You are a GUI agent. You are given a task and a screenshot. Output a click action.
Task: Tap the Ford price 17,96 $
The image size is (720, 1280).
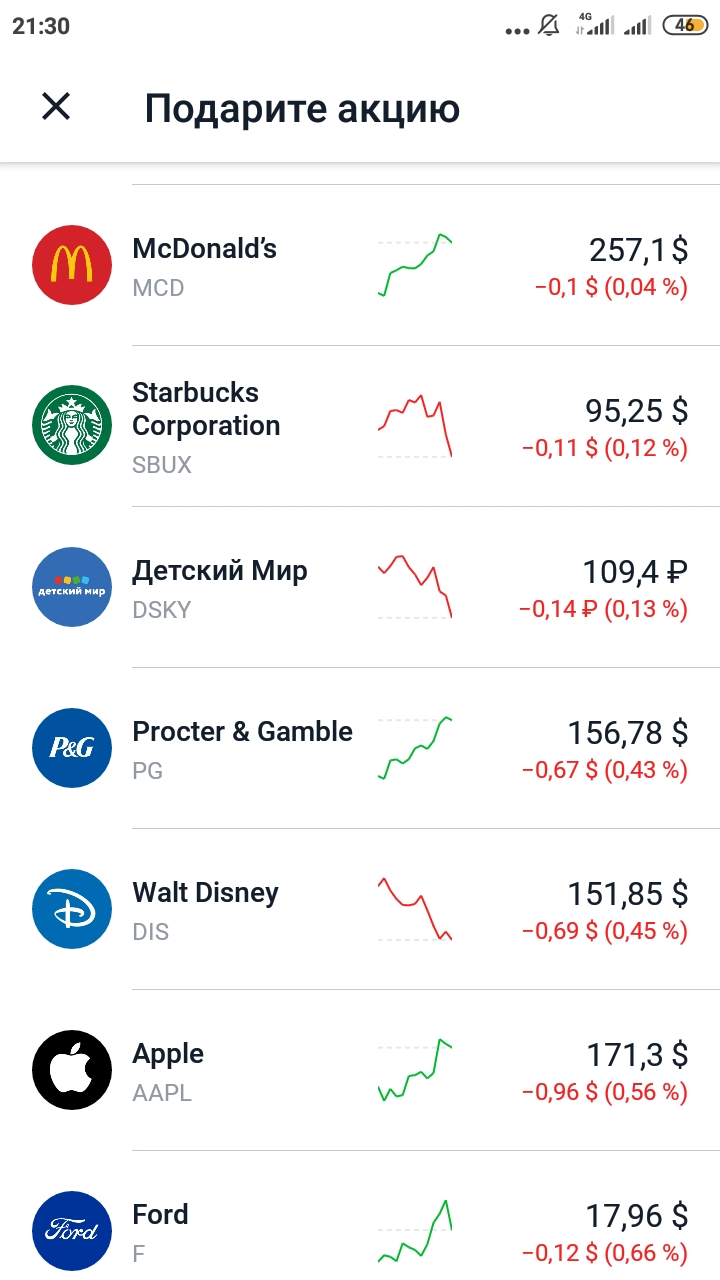(637, 1215)
